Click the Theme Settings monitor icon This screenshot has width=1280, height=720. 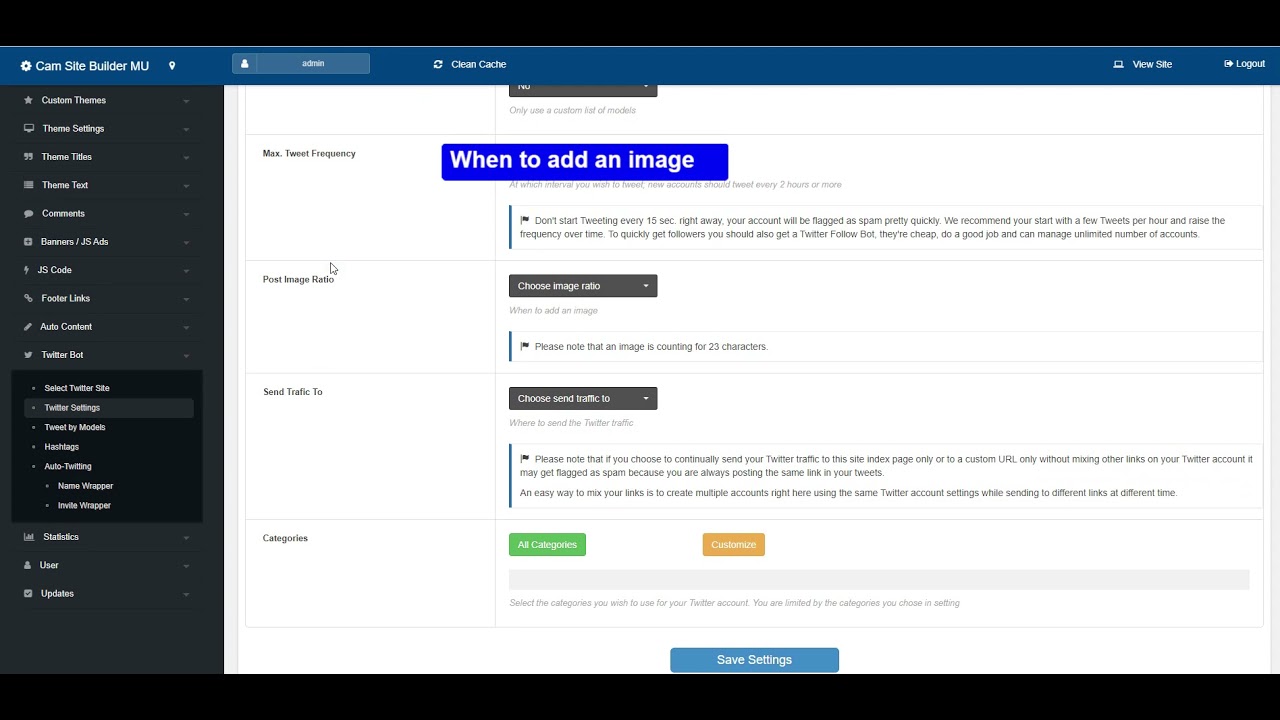[x=29, y=128]
